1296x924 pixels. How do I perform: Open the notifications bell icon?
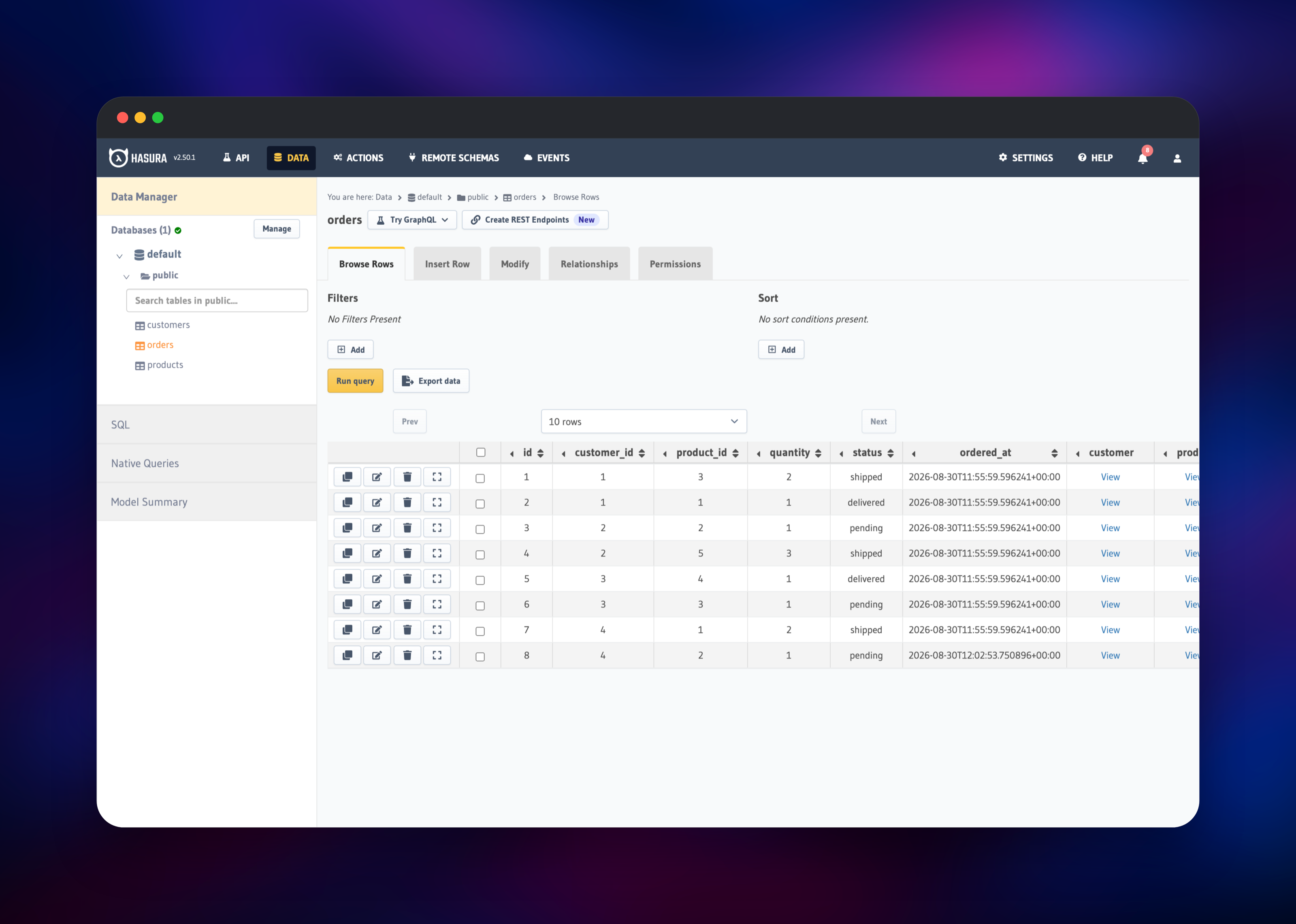[x=1143, y=158]
